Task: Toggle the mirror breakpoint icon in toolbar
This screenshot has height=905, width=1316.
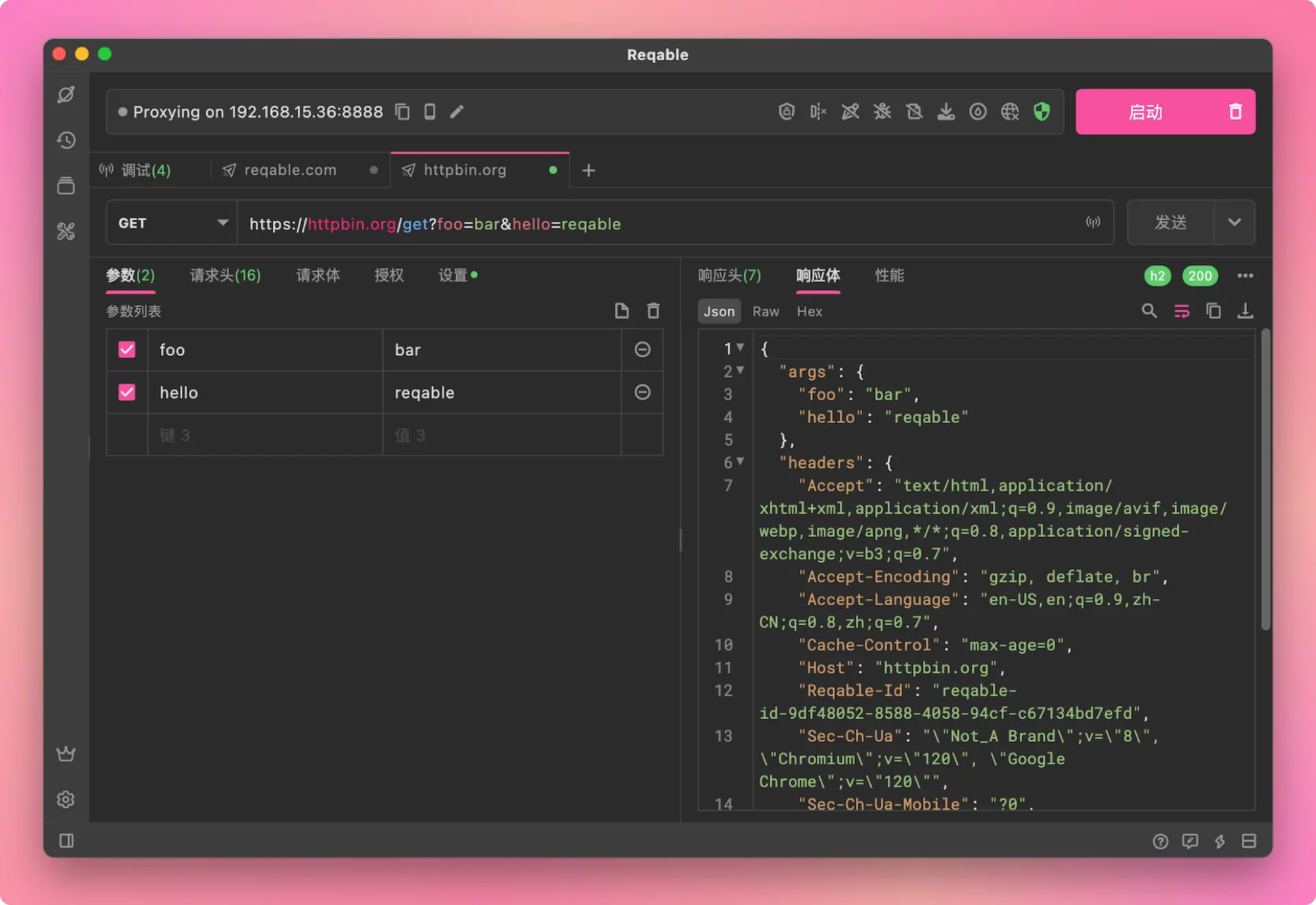Action: pyautogui.click(x=818, y=112)
